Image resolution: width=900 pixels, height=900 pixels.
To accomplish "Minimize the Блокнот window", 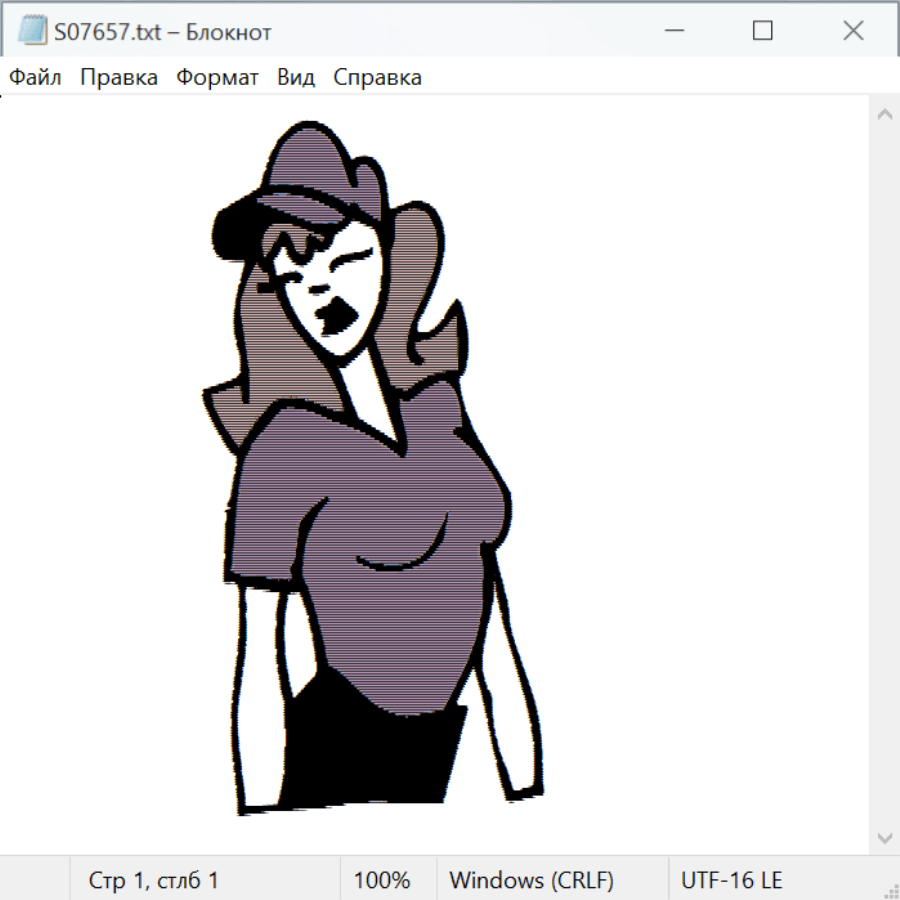I will tap(673, 31).
